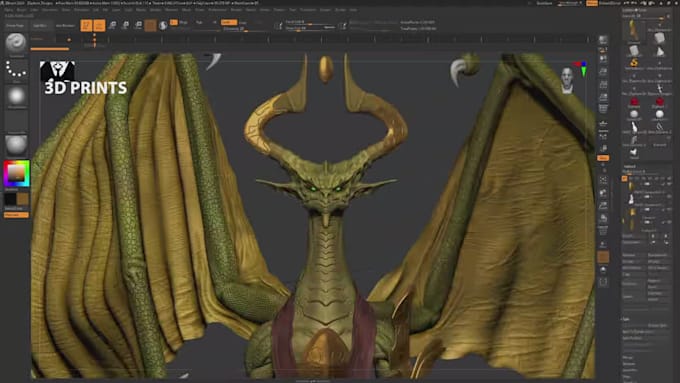680x383 pixels.
Task: Open the current brush thumbnail picker
Action: click(16, 44)
